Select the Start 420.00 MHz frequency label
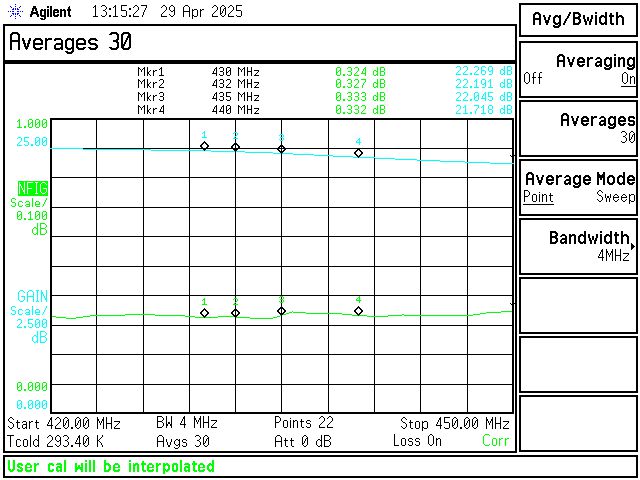The image size is (640, 480). (x=64, y=424)
